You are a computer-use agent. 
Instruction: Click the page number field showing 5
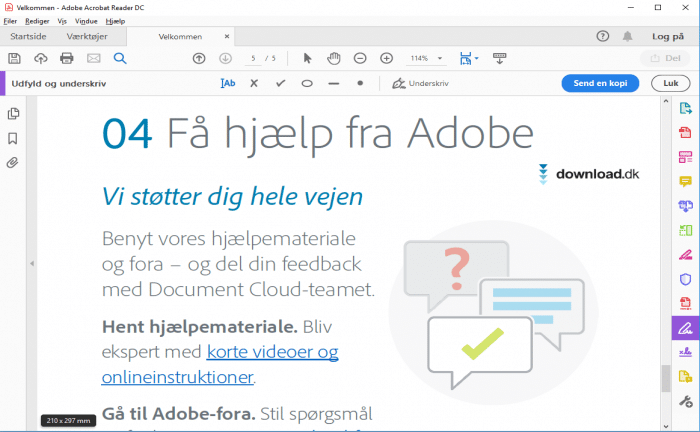[x=253, y=58]
